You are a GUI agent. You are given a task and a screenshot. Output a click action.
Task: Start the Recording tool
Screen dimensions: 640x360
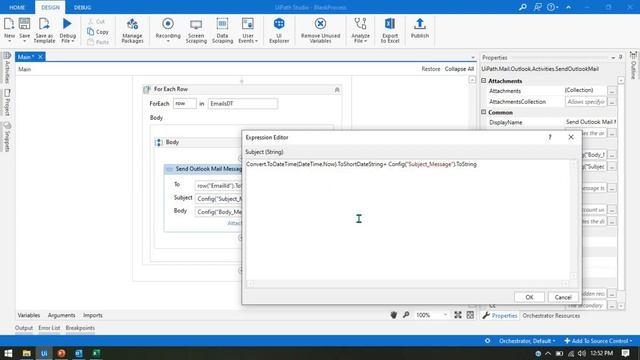click(x=168, y=30)
